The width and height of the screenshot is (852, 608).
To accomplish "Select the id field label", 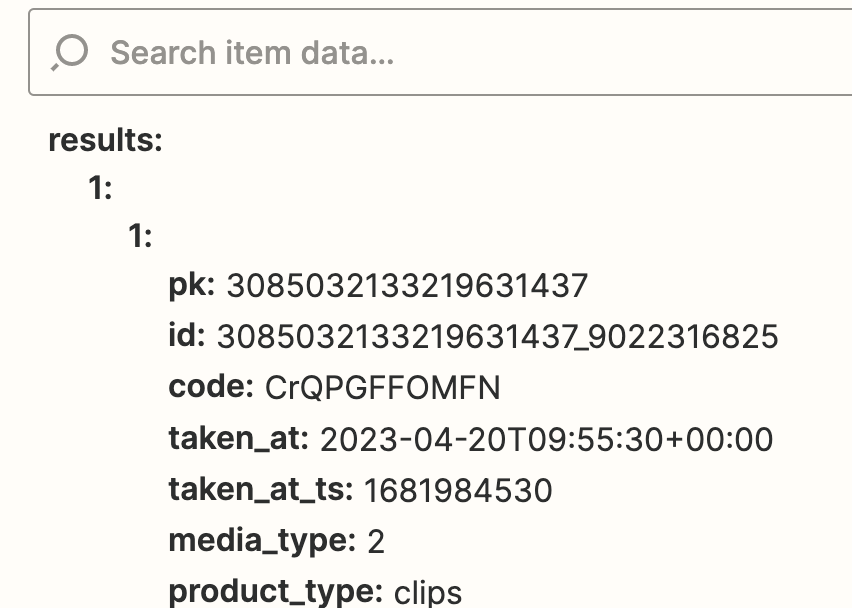I will click(x=187, y=335).
